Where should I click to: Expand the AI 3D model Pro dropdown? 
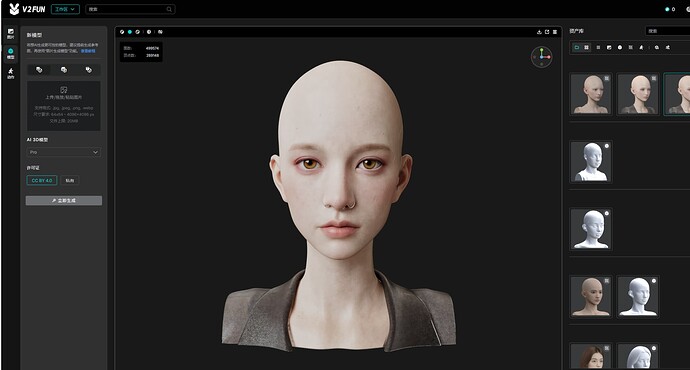pos(64,152)
